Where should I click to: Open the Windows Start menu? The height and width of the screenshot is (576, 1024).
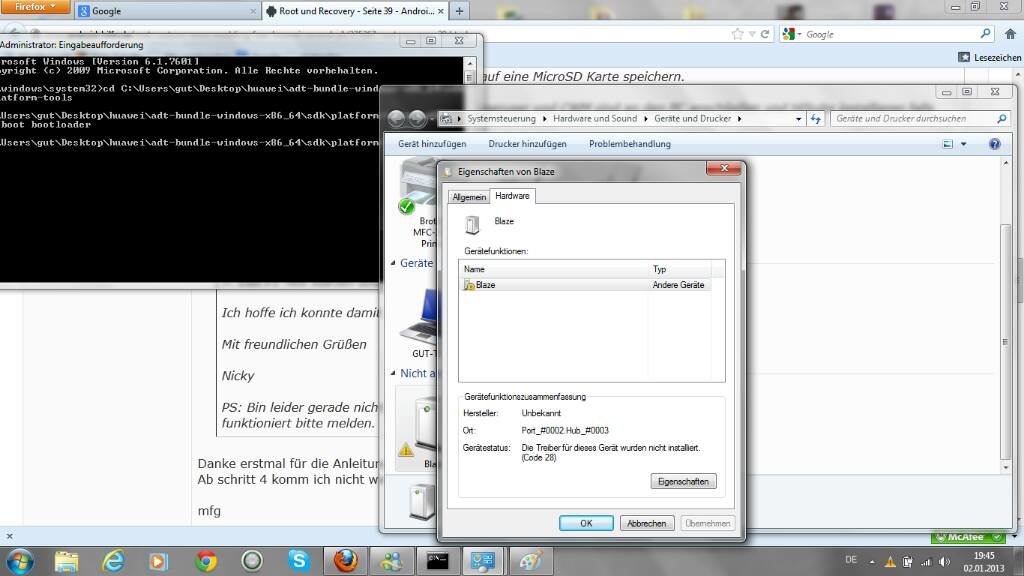(x=20, y=561)
